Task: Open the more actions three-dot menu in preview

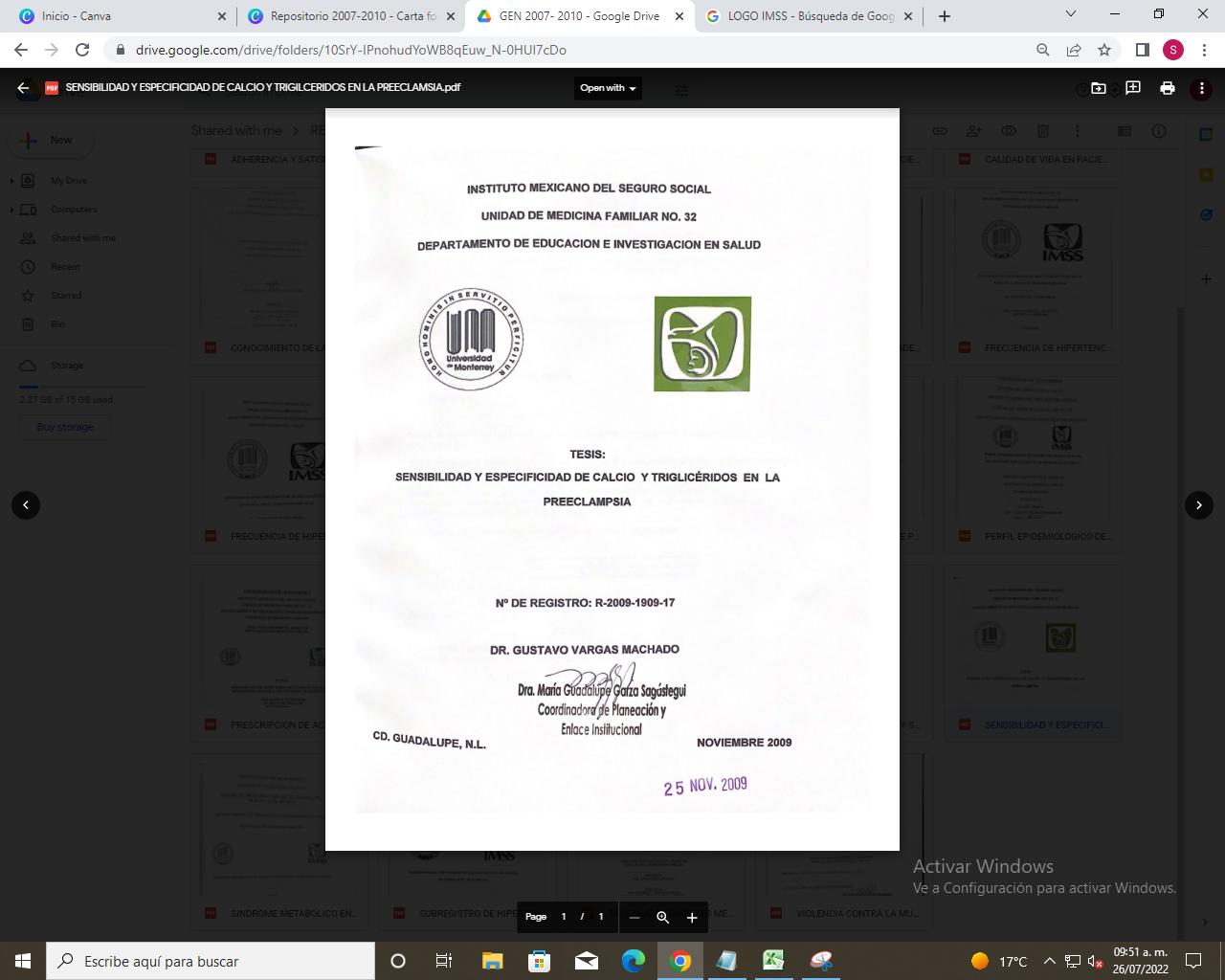Action: coord(1201,88)
